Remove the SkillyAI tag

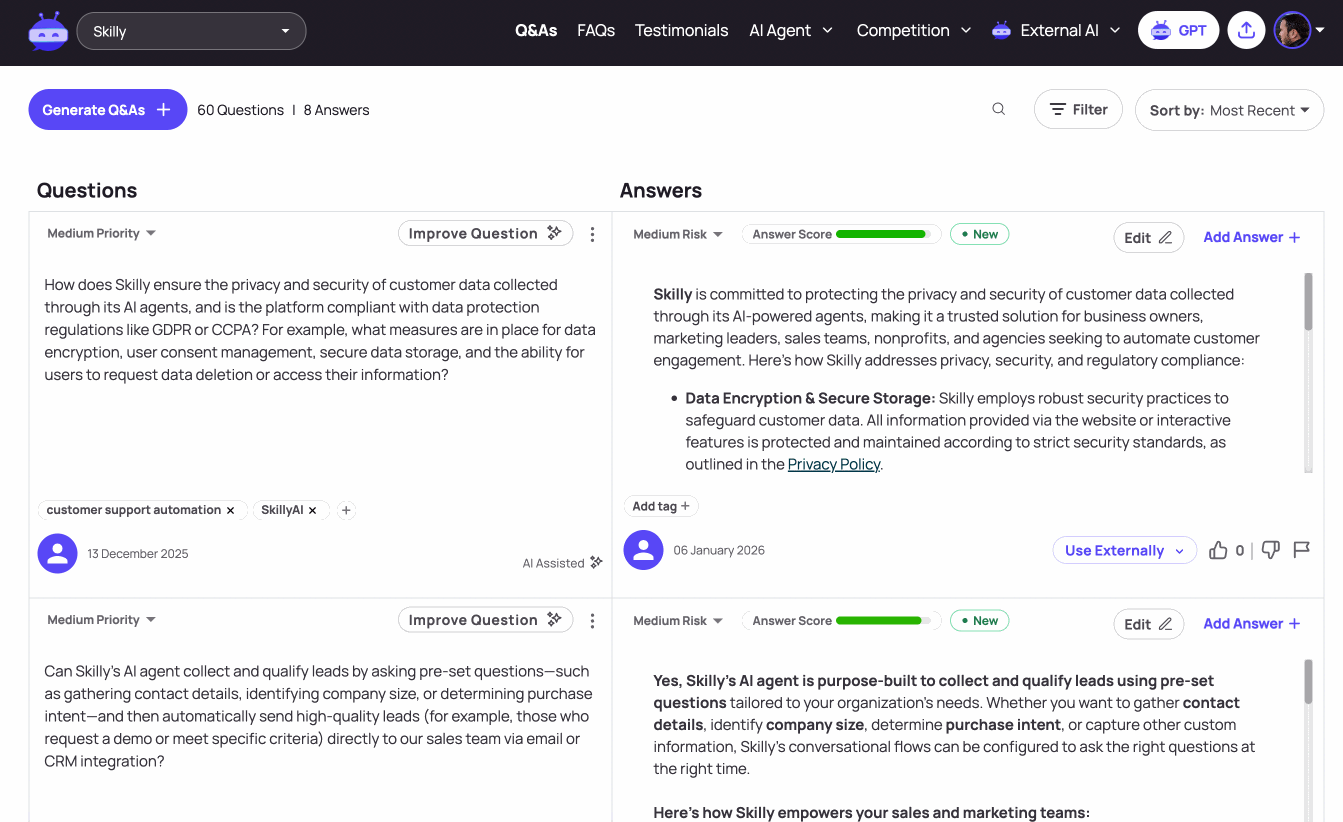tap(312, 510)
